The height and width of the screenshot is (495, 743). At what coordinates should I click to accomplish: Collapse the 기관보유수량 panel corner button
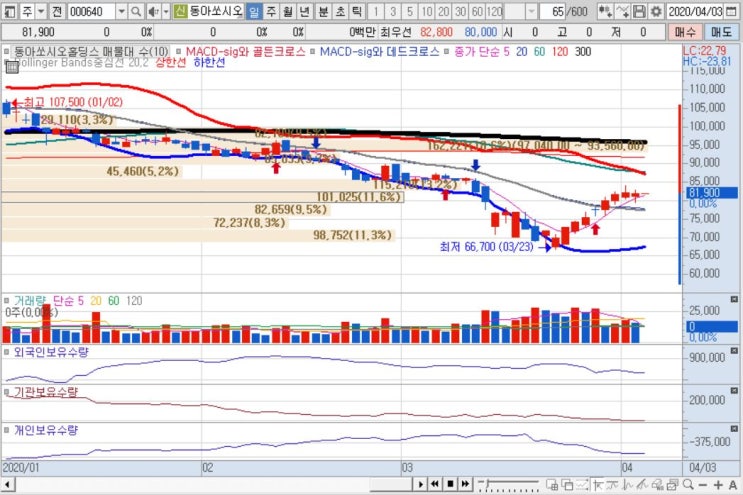pos(734,391)
